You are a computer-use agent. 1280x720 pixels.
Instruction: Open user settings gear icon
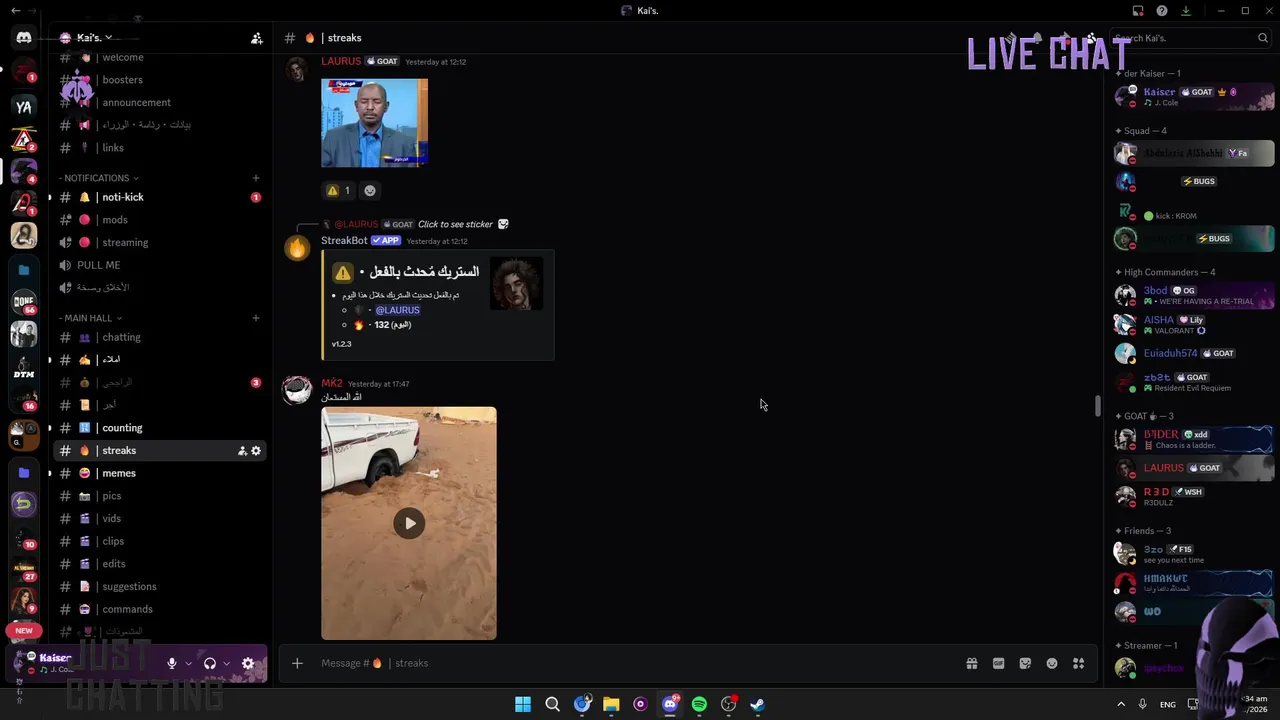[248, 663]
